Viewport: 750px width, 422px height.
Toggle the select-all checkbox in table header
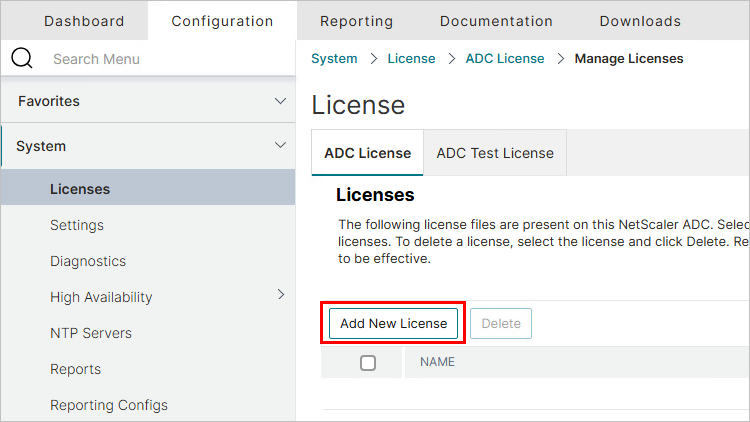368,363
